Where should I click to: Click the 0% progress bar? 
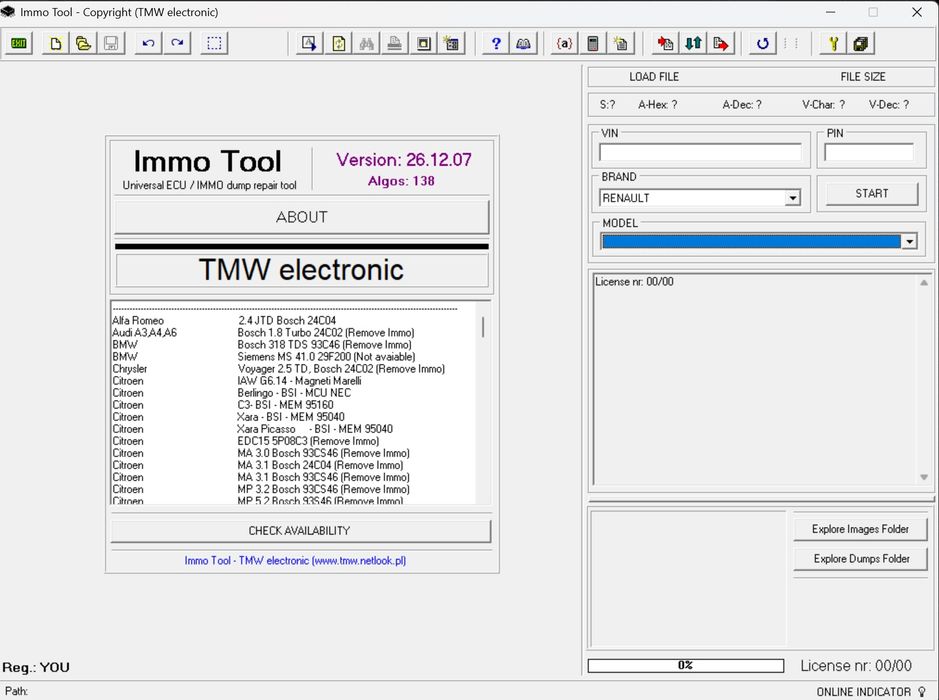[686, 665]
